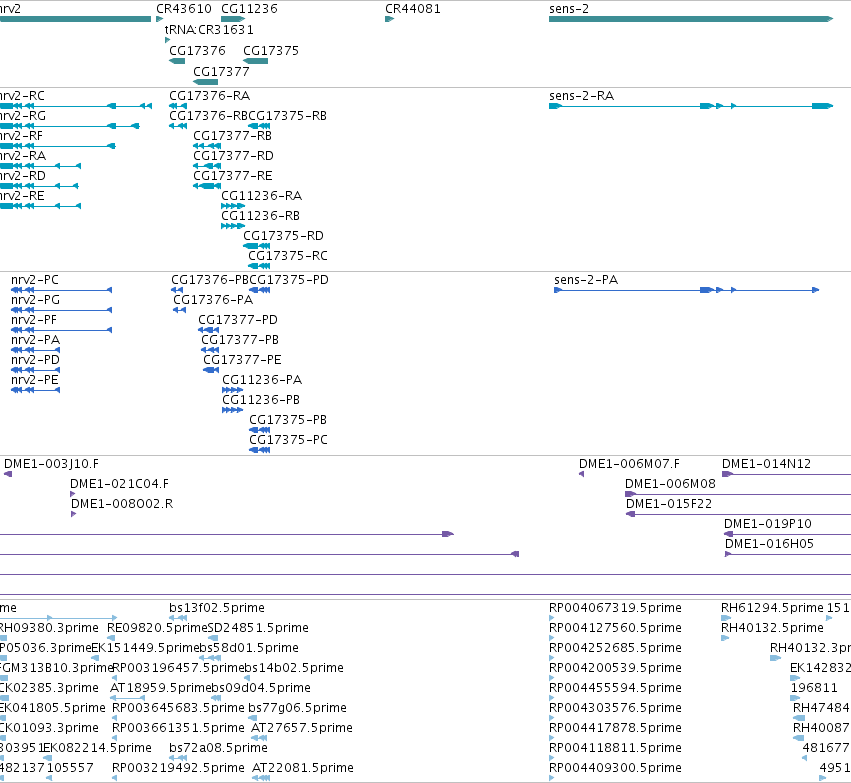This screenshot has height=783, width=851.
Task: Click the sens-2-RA transcript glyph
Action: (691, 106)
